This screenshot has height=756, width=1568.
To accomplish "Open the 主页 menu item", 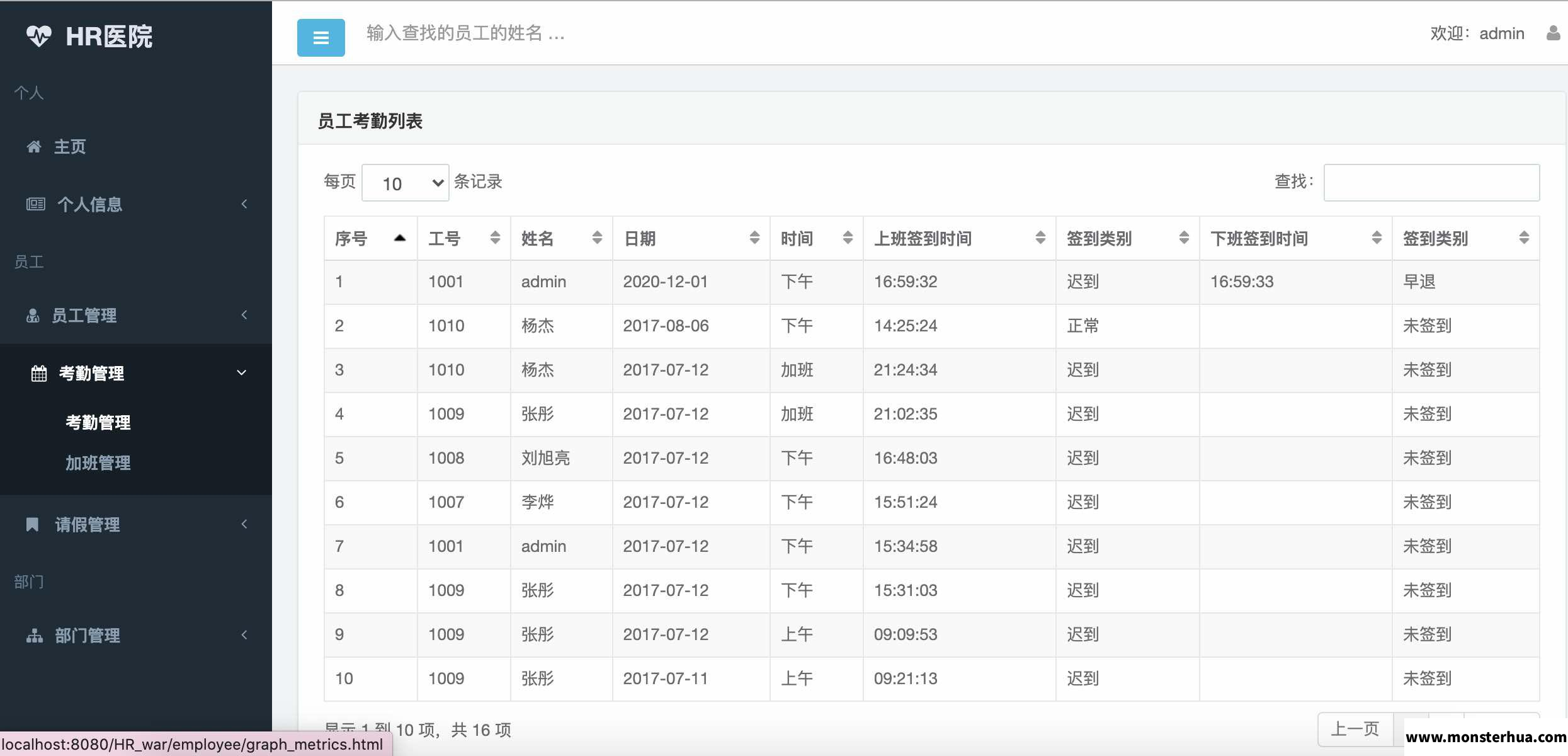I will coord(136,147).
